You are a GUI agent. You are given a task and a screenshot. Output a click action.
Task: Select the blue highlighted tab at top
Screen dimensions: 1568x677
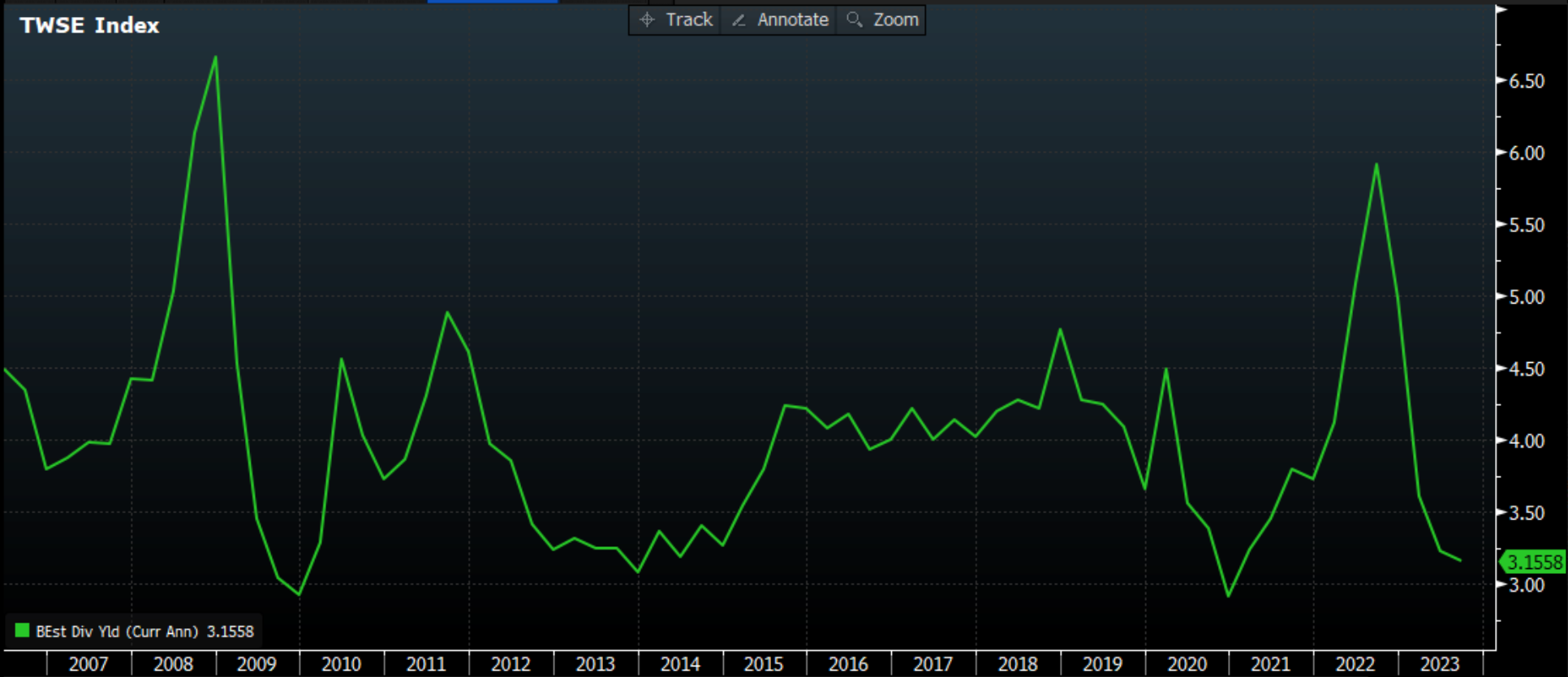tap(493, 2)
